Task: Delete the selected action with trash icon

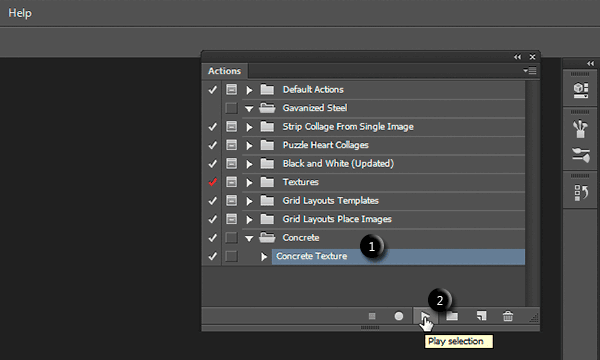Action: pos(508,316)
